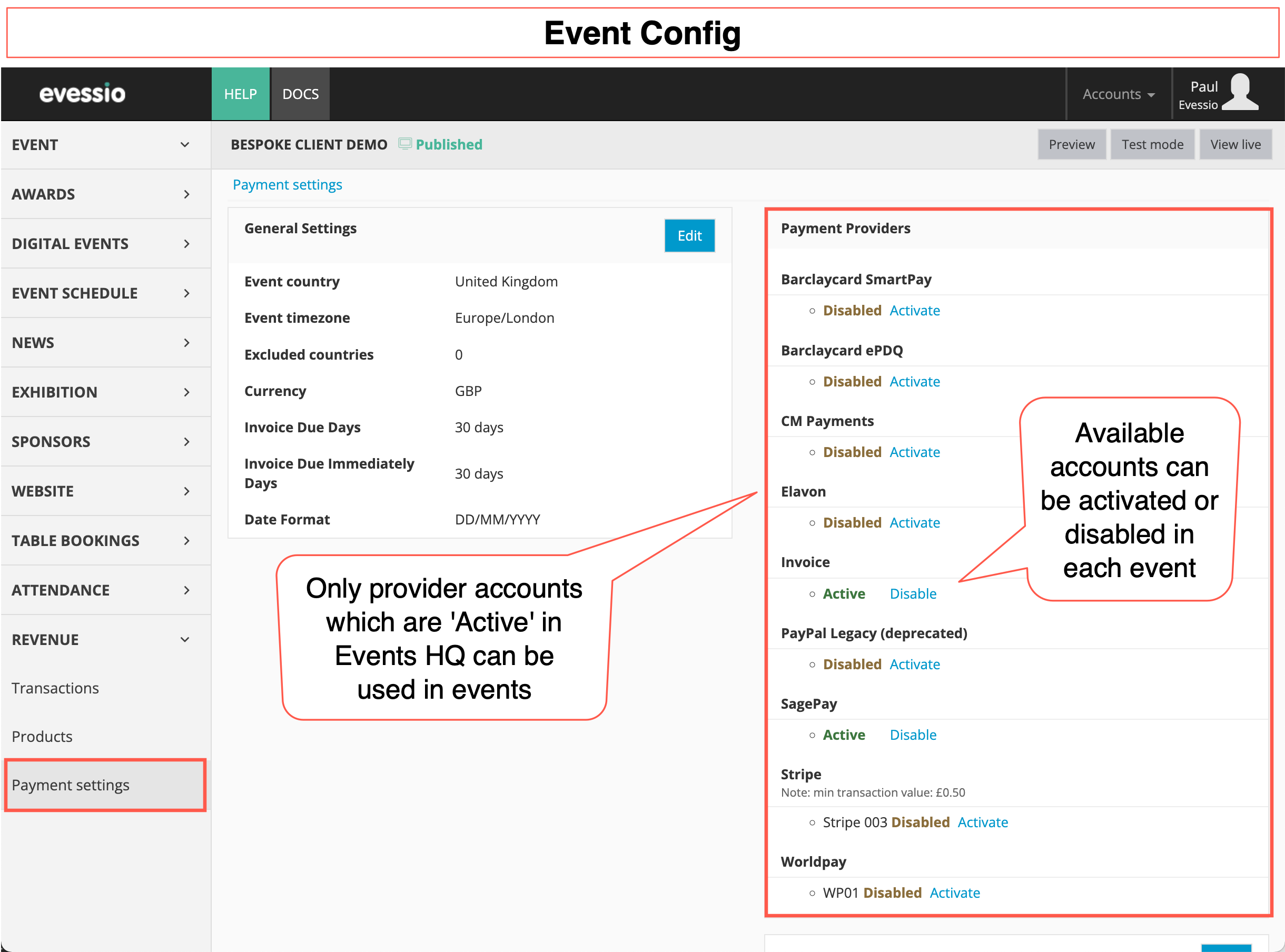Switch to the DOCS tab
The image size is (1285, 952).
[x=300, y=93]
